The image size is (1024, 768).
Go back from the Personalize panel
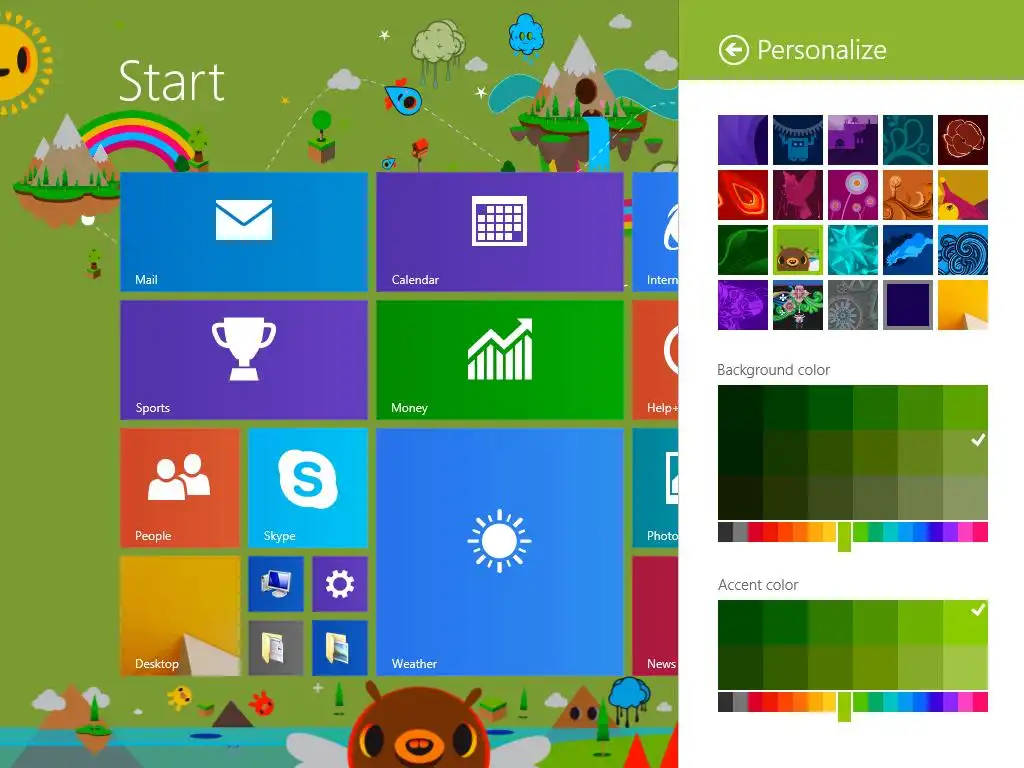click(x=733, y=50)
